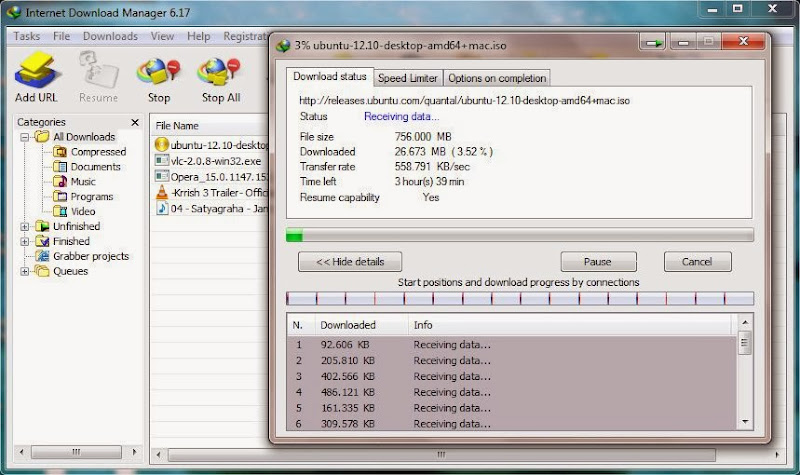
Task: Click the Stop All toolbar icon
Action: coord(219,72)
